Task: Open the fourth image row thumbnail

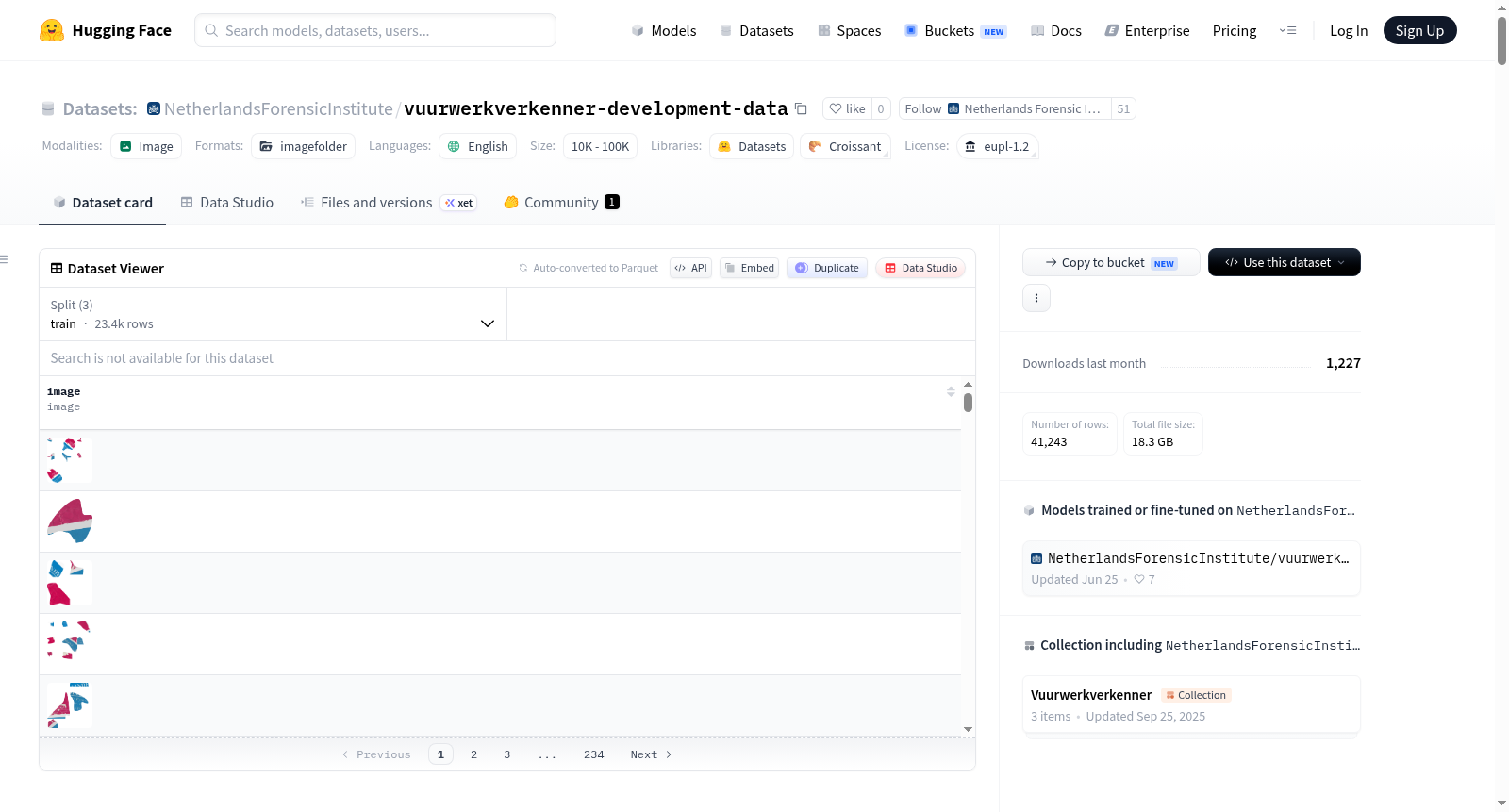Action: coord(69,644)
